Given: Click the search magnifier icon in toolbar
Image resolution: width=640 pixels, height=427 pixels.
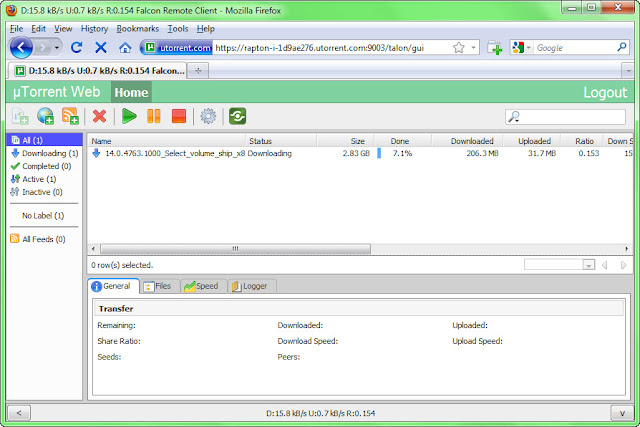Looking at the screenshot, I should [x=513, y=117].
